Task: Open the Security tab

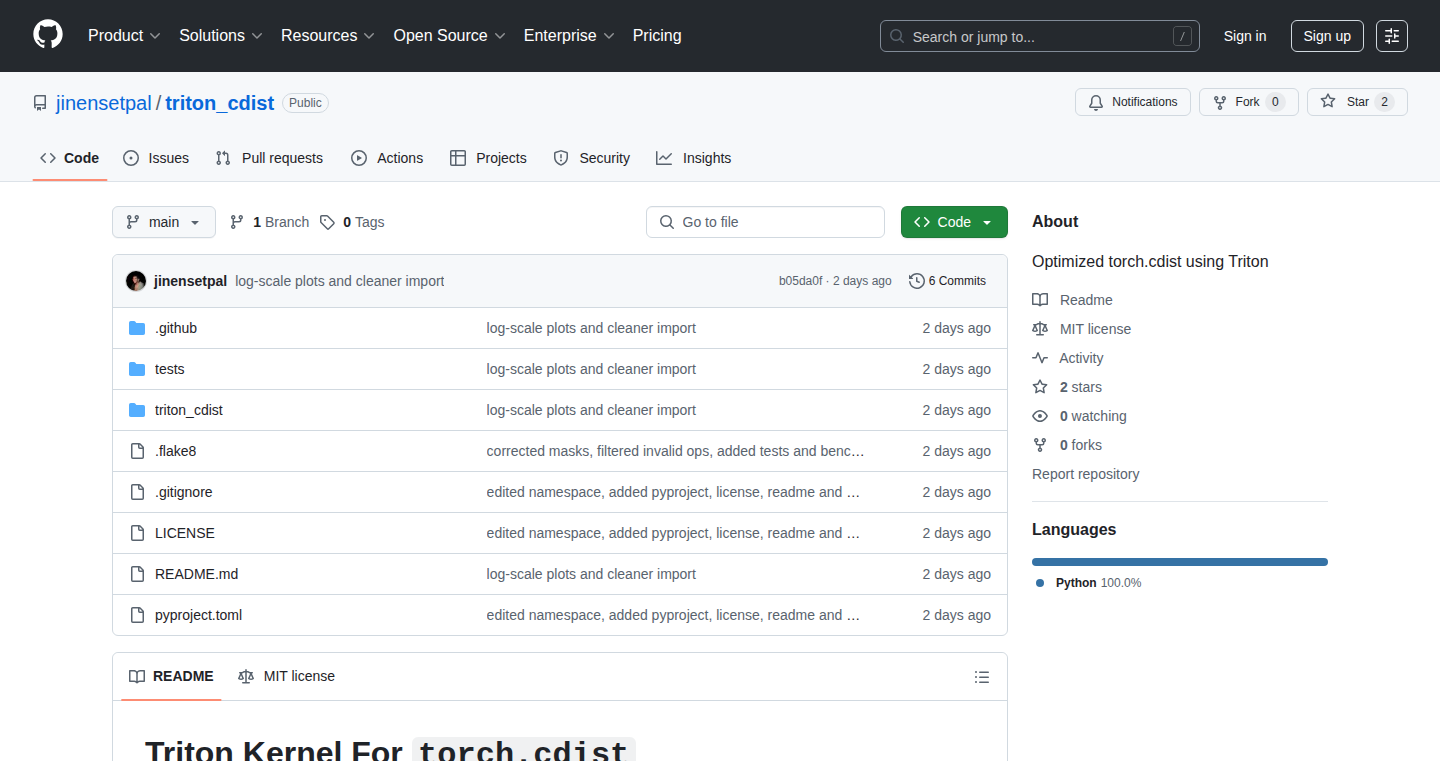Action: click(592, 158)
